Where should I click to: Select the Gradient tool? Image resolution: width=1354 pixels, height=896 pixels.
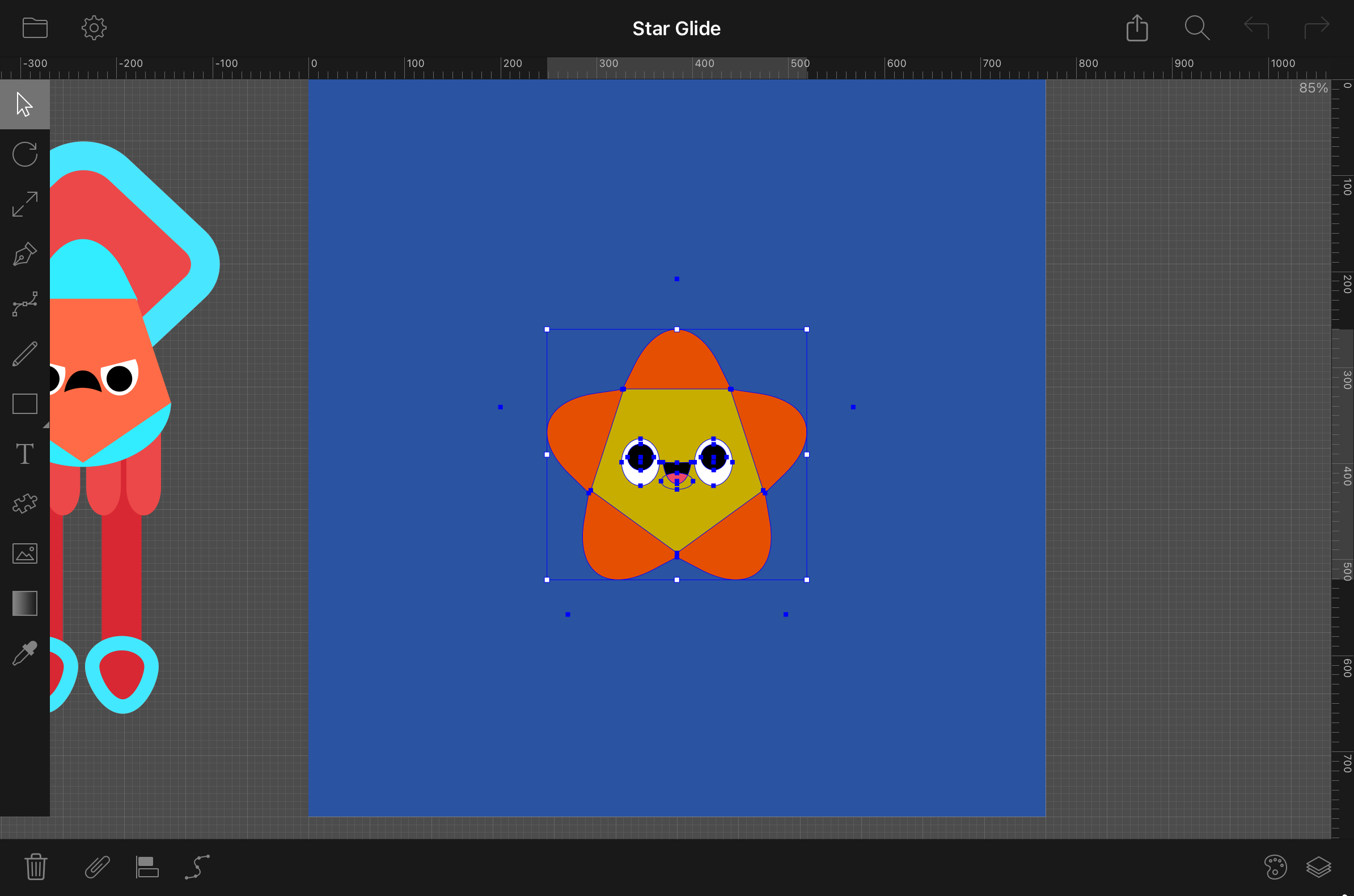24,603
